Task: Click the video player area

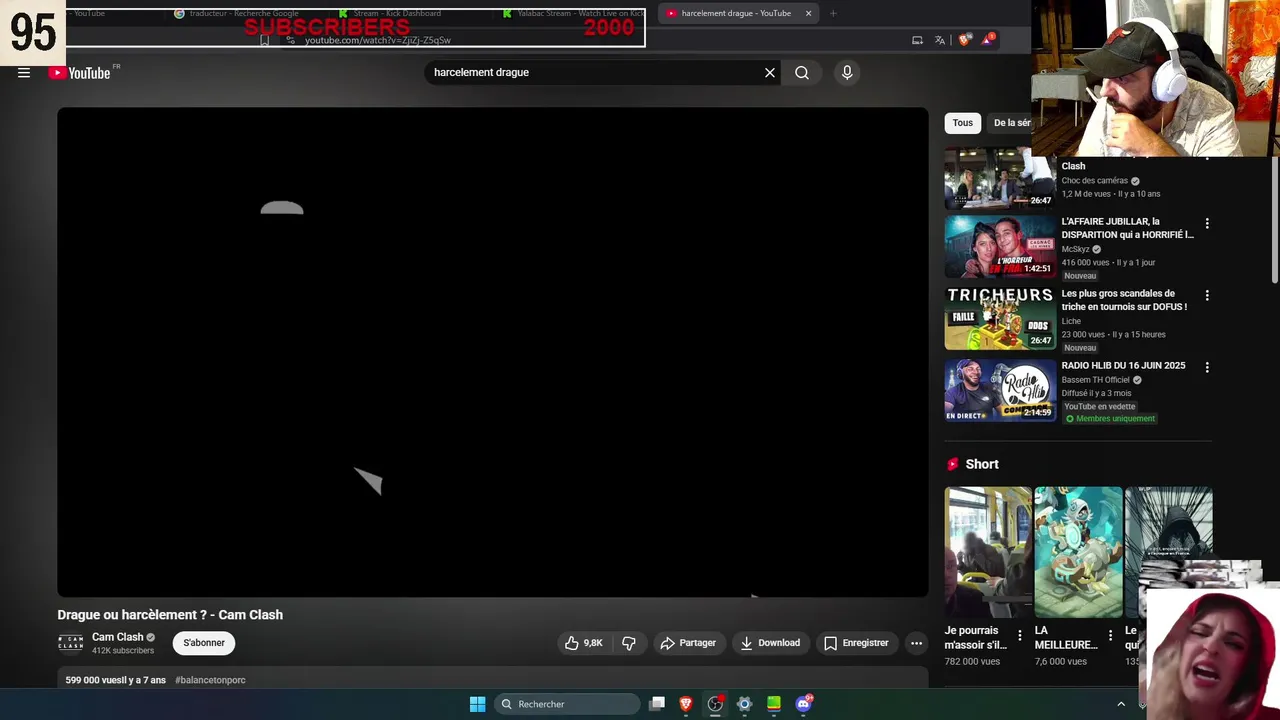Action: (x=492, y=352)
